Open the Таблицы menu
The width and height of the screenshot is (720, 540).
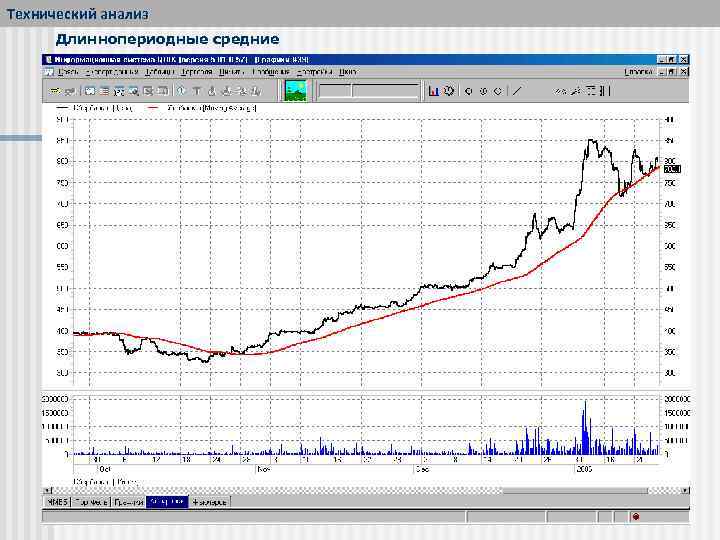159,72
